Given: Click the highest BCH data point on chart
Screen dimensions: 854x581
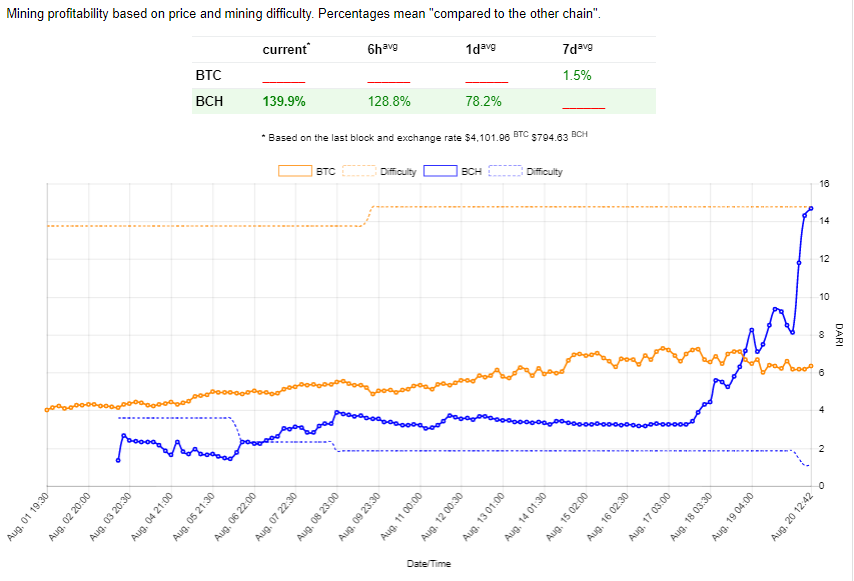Looking at the screenshot, I should point(811,208).
